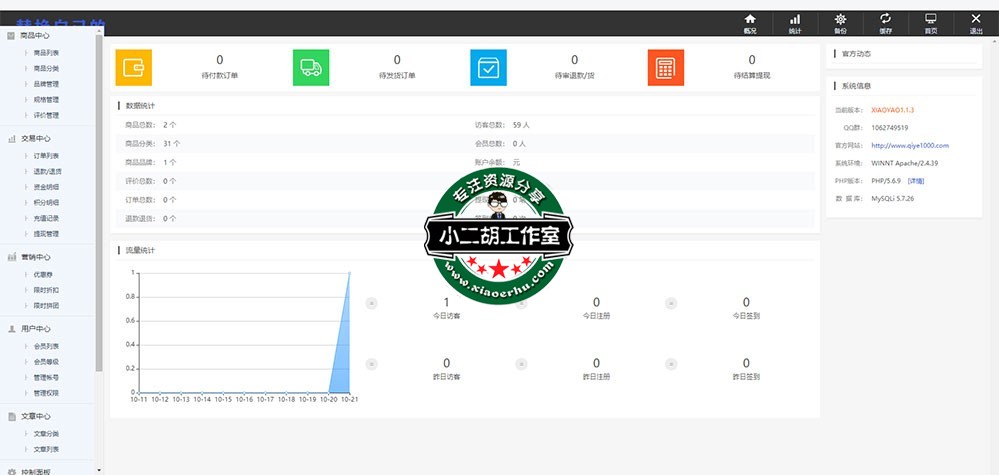The image size is (999, 475).
Task: Click the 10-21 peak on traffic chart
Action: coord(349,273)
